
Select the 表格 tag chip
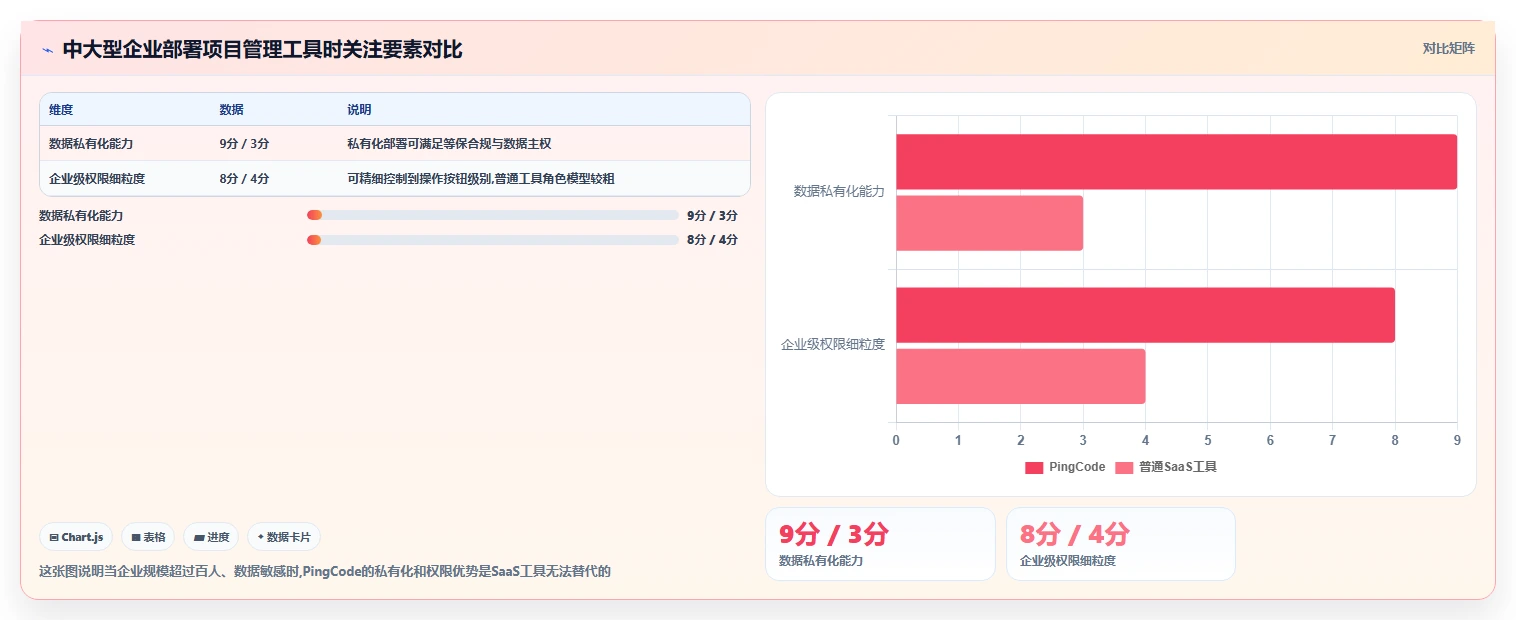[x=148, y=537]
